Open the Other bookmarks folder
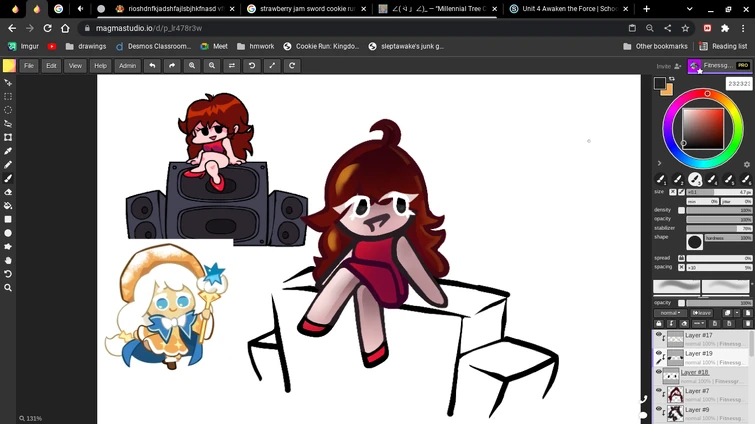Screen dimensions: 755x424 click(x=655, y=46)
